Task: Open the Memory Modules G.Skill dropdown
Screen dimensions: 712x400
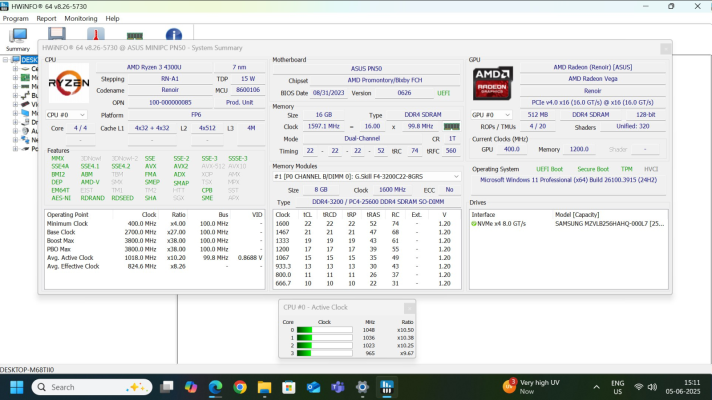Action: click(x=366, y=177)
